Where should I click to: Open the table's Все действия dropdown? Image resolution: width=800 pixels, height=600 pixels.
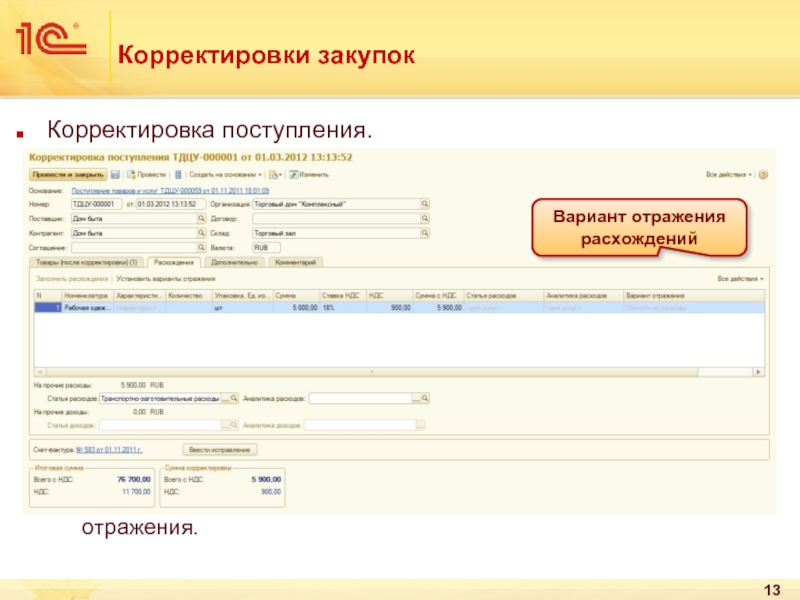tap(740, 279)
